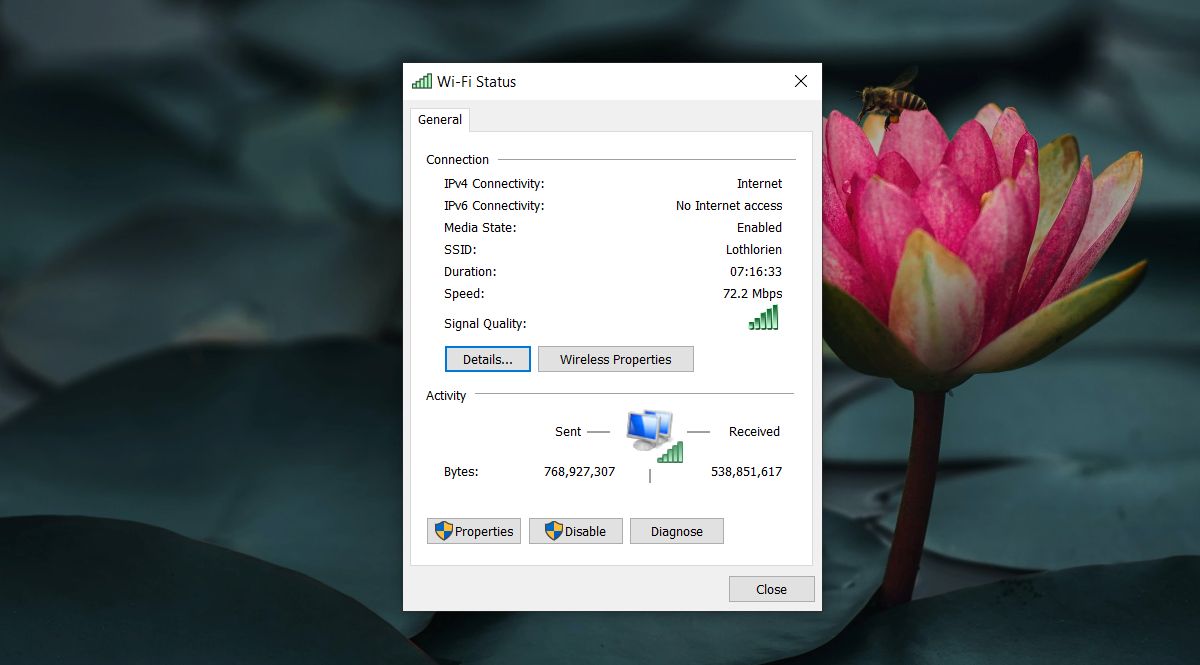Open Wireless Properties
This screenshot has width=1200, height=665.
tap(616, 359)
